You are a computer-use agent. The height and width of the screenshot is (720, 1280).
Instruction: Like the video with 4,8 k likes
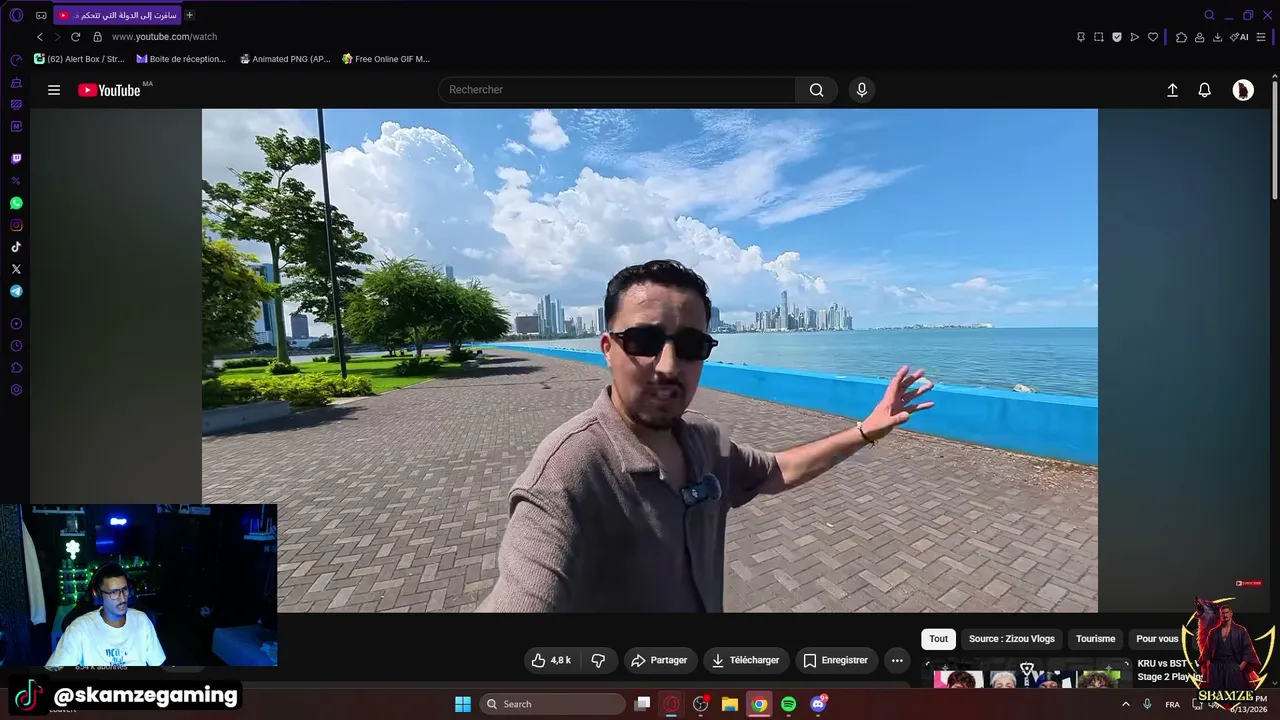coord(551,660)
